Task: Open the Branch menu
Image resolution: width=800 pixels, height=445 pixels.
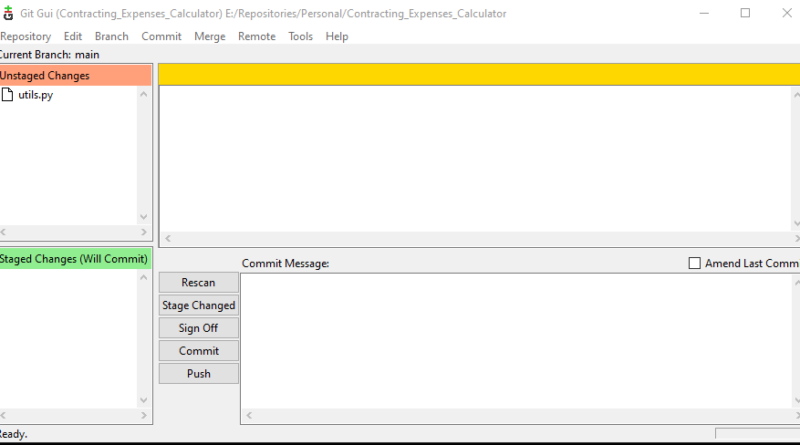Action: pyautogui.click(x=111, y=36)
